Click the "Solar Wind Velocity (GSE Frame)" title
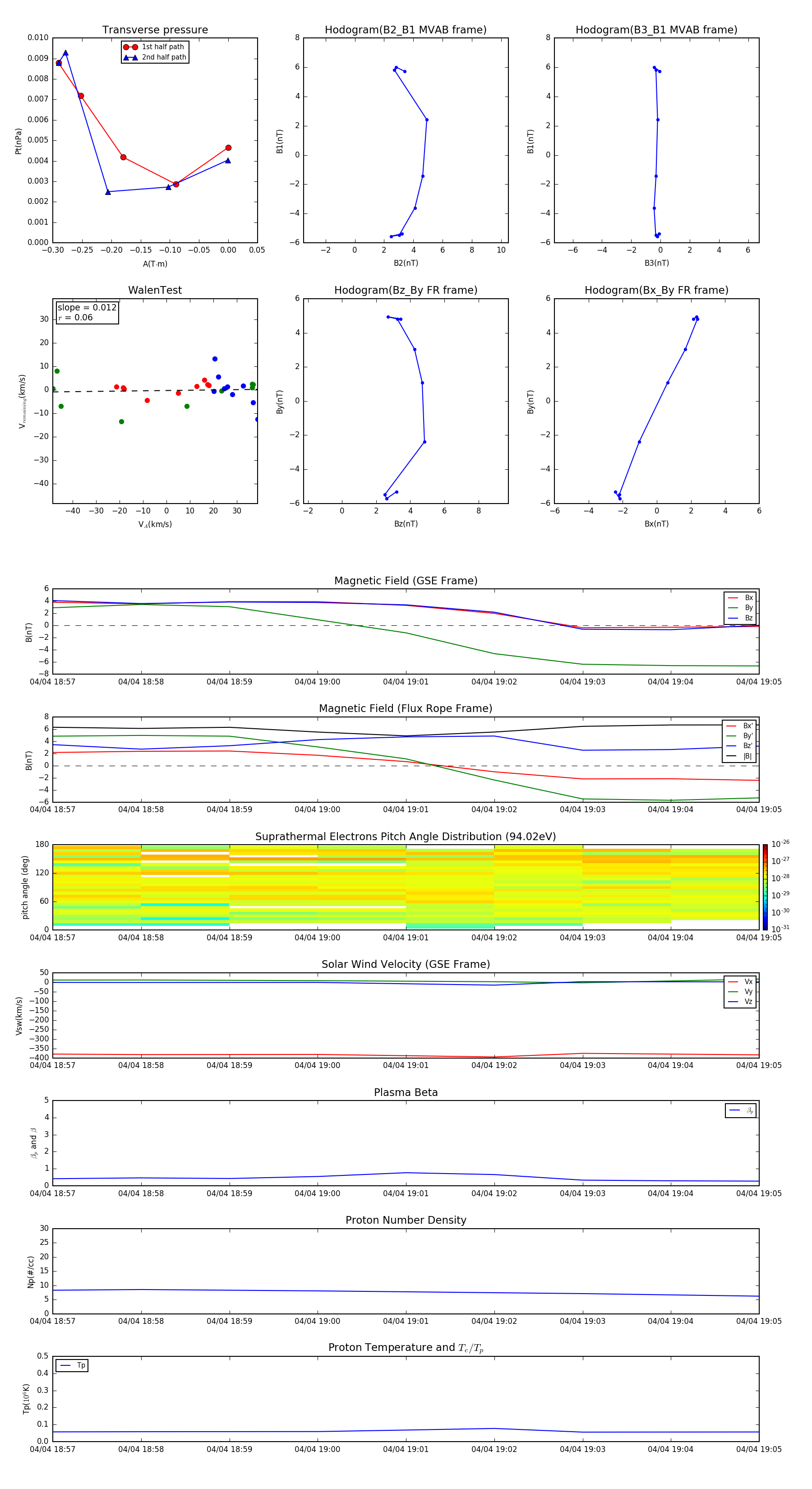812x1489 pixels. 406,964
